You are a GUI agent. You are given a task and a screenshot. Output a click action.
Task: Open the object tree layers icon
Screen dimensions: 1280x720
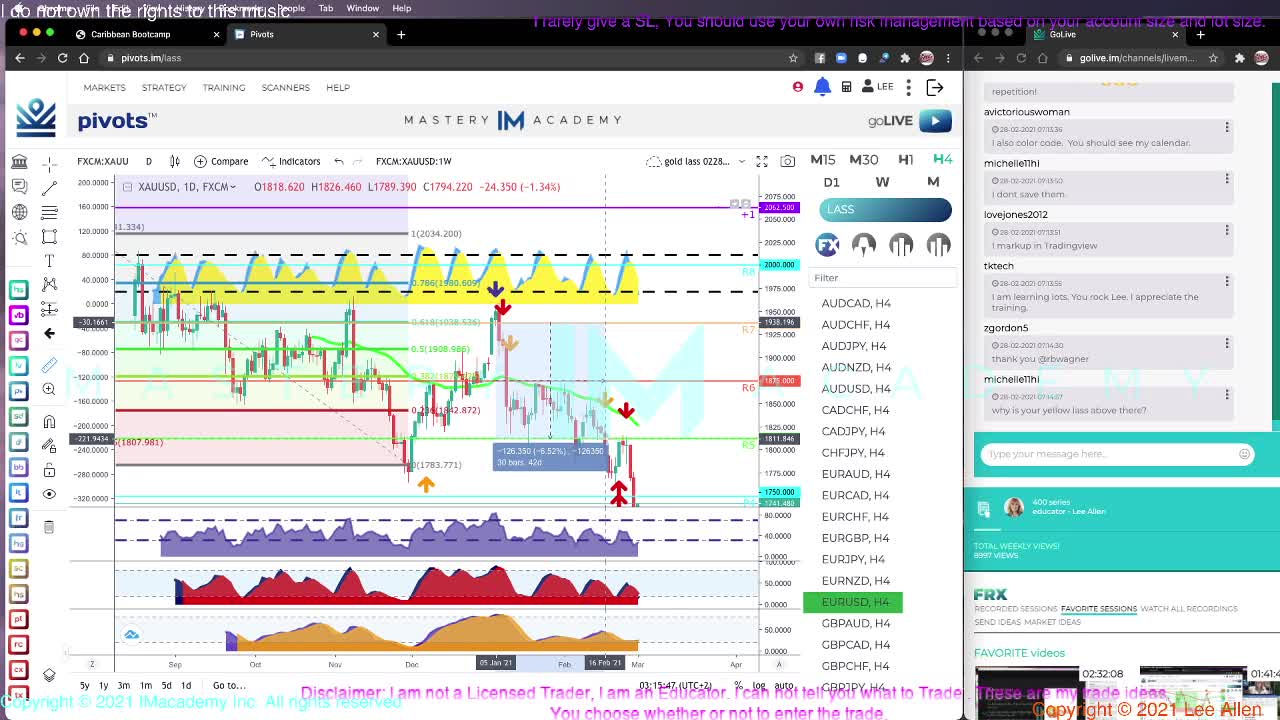tap(49, 675)
